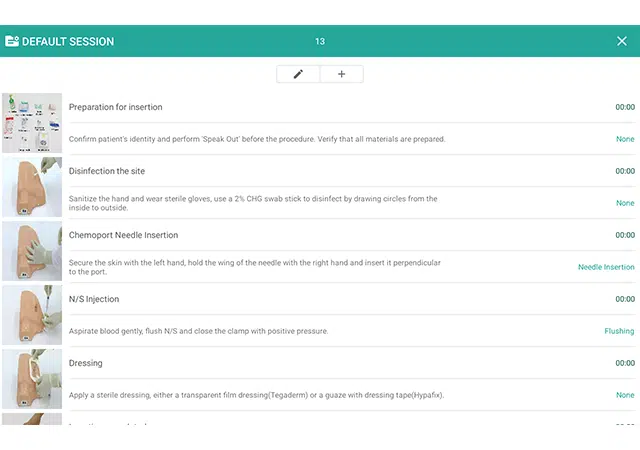The width and height of the screenshot is (640, 450).
Task: Click session number 13 in header
Action: coord(320,41)
